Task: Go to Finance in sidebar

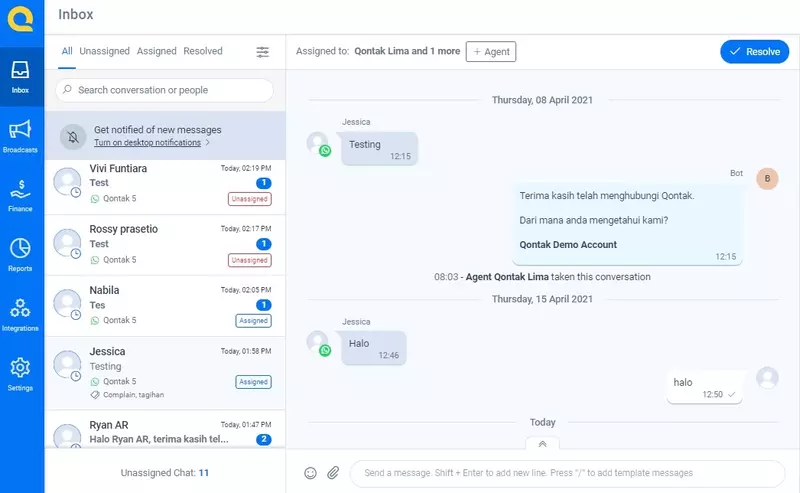Action: (x=21, y=193)
